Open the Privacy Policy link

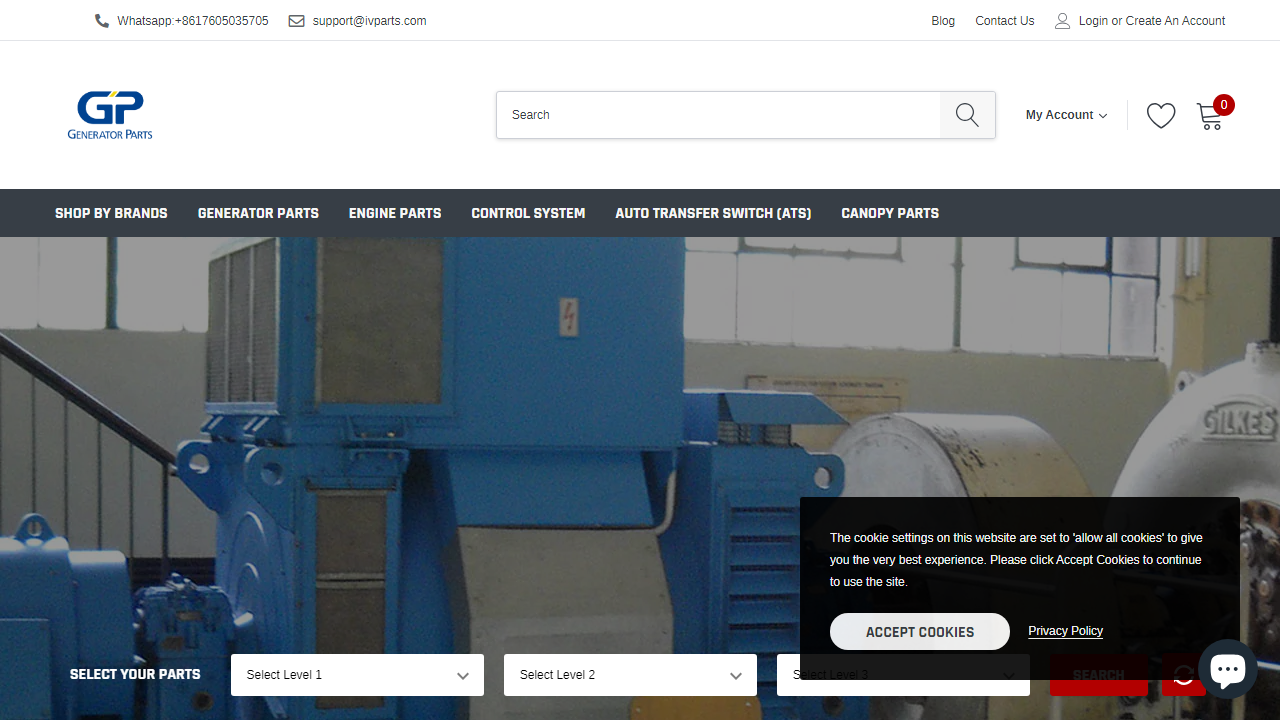coord(1065,631)
